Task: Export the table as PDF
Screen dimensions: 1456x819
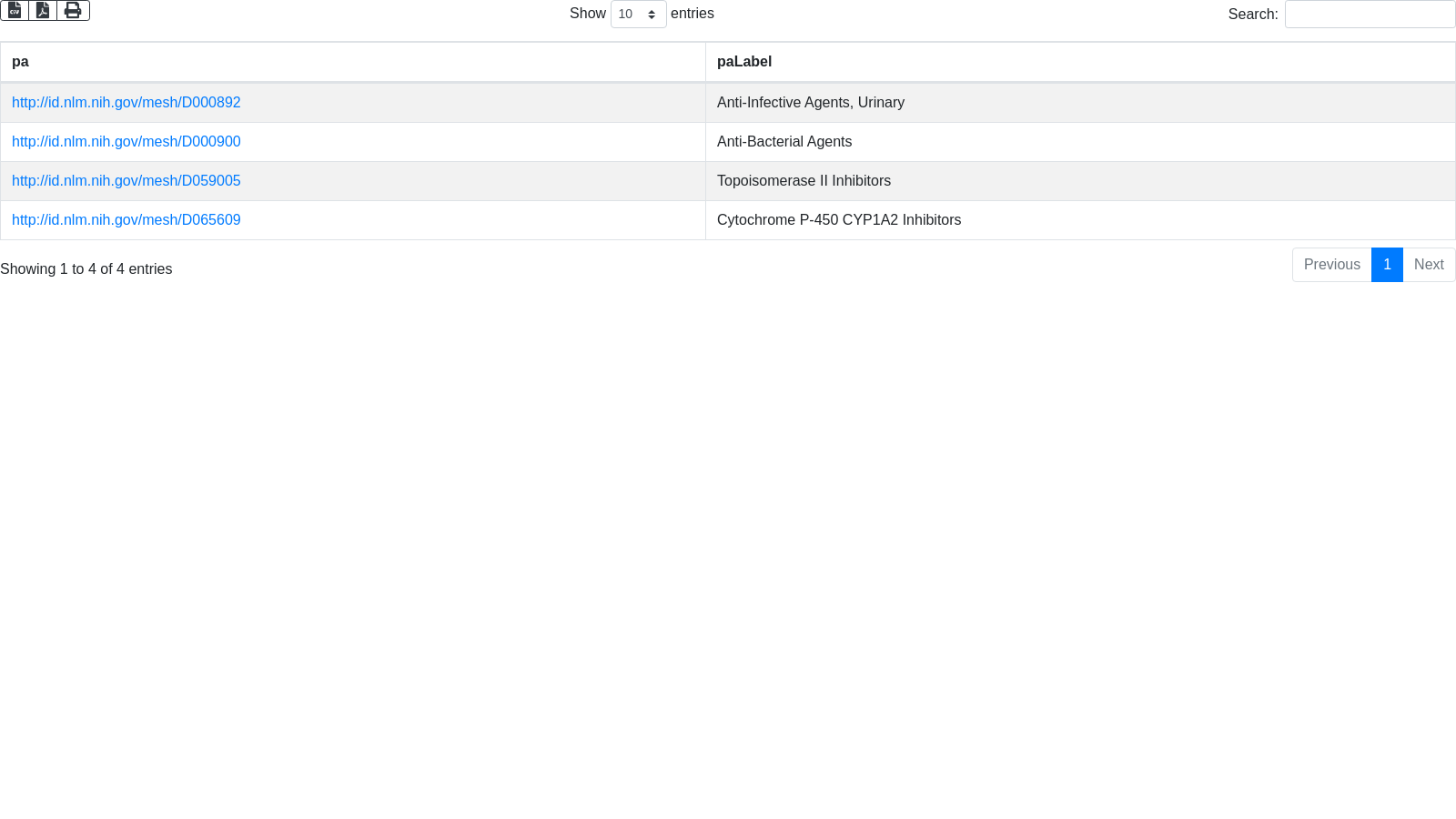Action: (x=43, y=10)
